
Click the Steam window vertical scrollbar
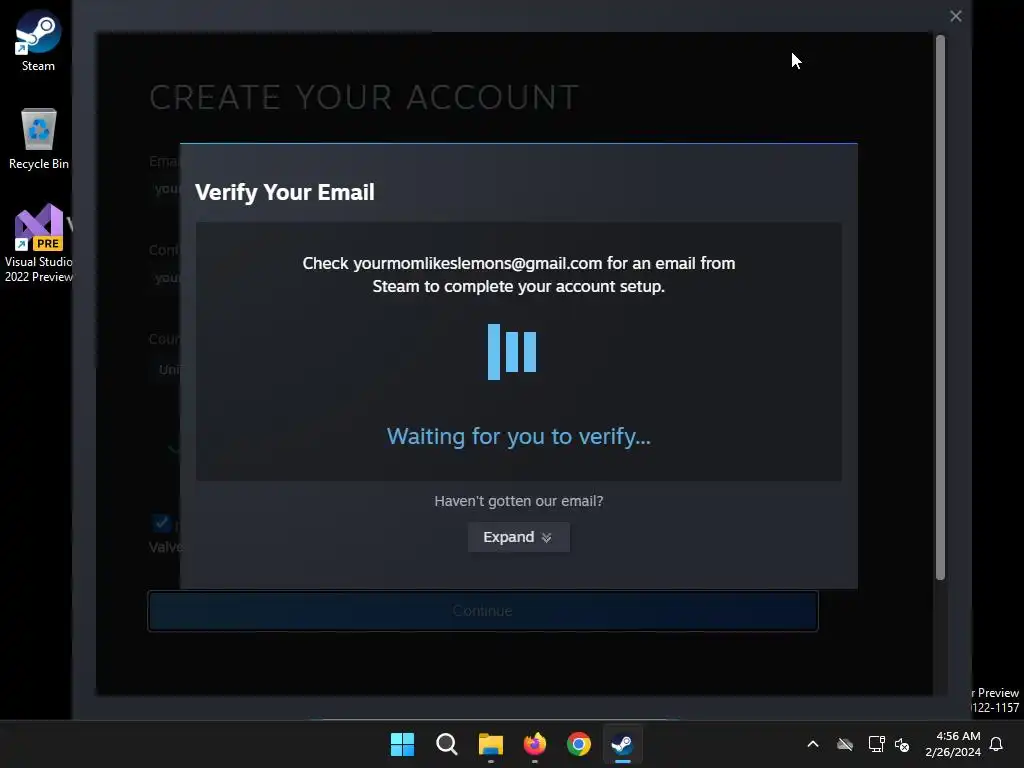click(940, 307)
